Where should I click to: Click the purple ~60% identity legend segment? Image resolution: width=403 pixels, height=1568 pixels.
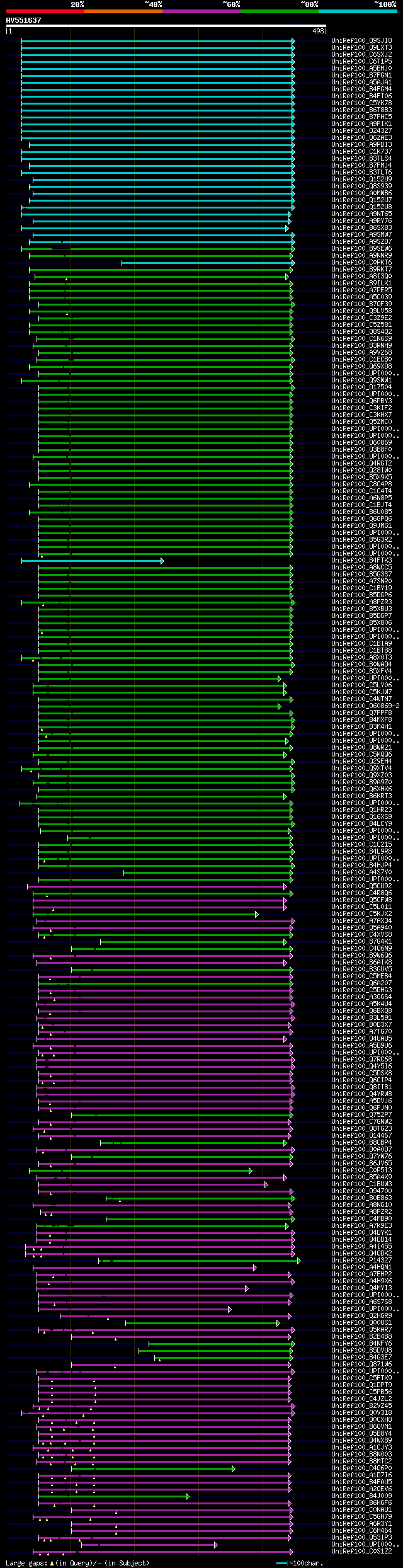201,11
